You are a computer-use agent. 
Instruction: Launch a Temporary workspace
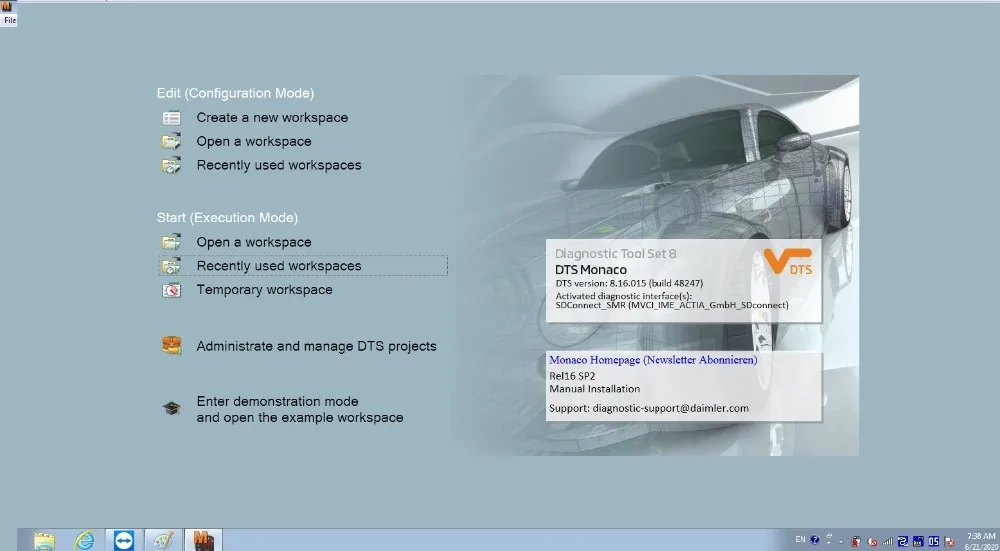264,290
